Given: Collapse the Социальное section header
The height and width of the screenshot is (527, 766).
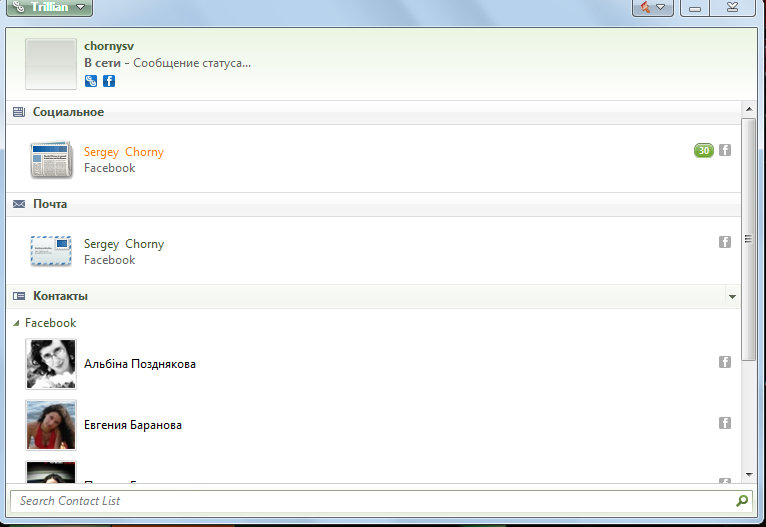Looking at the screenshot, I should [373, 112].
